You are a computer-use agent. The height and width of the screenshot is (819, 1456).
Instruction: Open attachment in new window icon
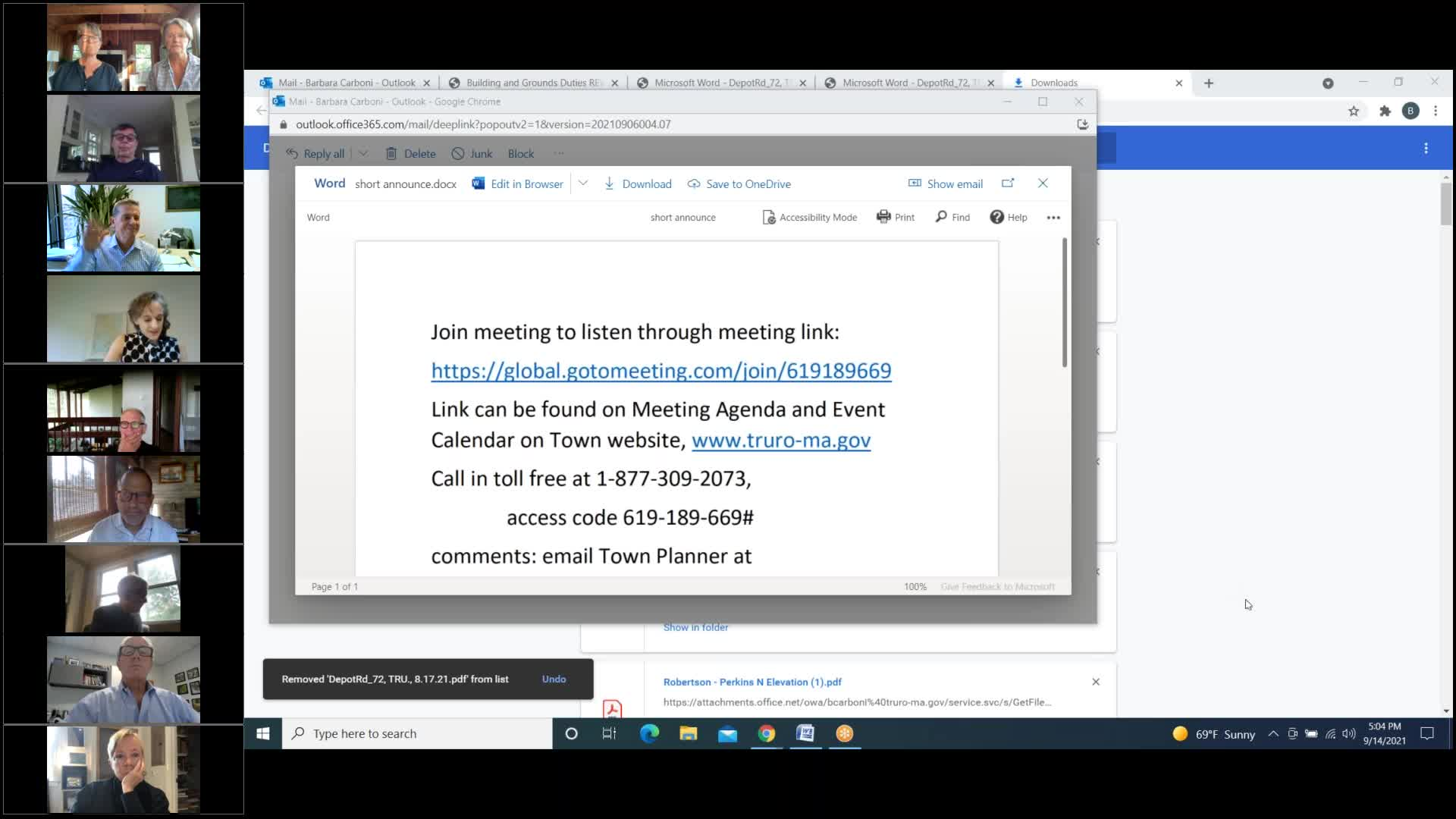tap(1008, 184)
